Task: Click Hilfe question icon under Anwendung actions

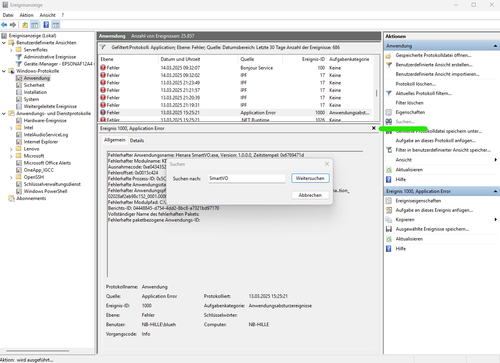Action: pyautogui.click(x=389, y=179)
